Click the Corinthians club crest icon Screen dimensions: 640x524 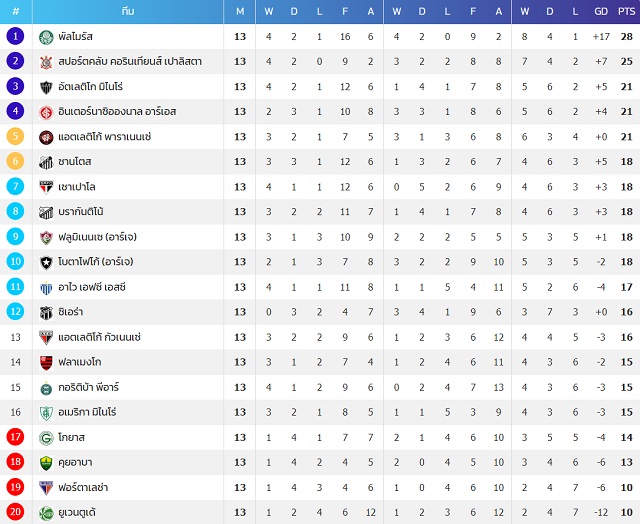(46, 62)
